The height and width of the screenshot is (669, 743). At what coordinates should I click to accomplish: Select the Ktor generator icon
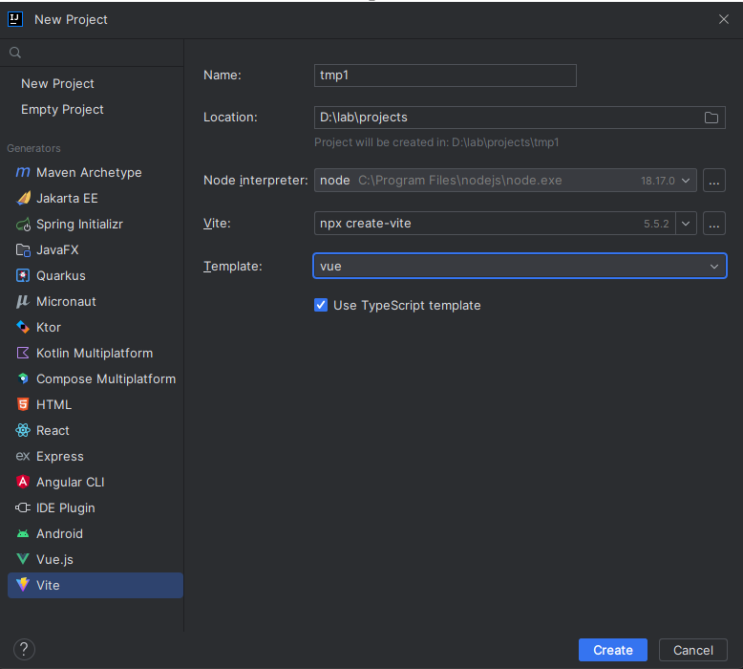(x=23, y=327)
